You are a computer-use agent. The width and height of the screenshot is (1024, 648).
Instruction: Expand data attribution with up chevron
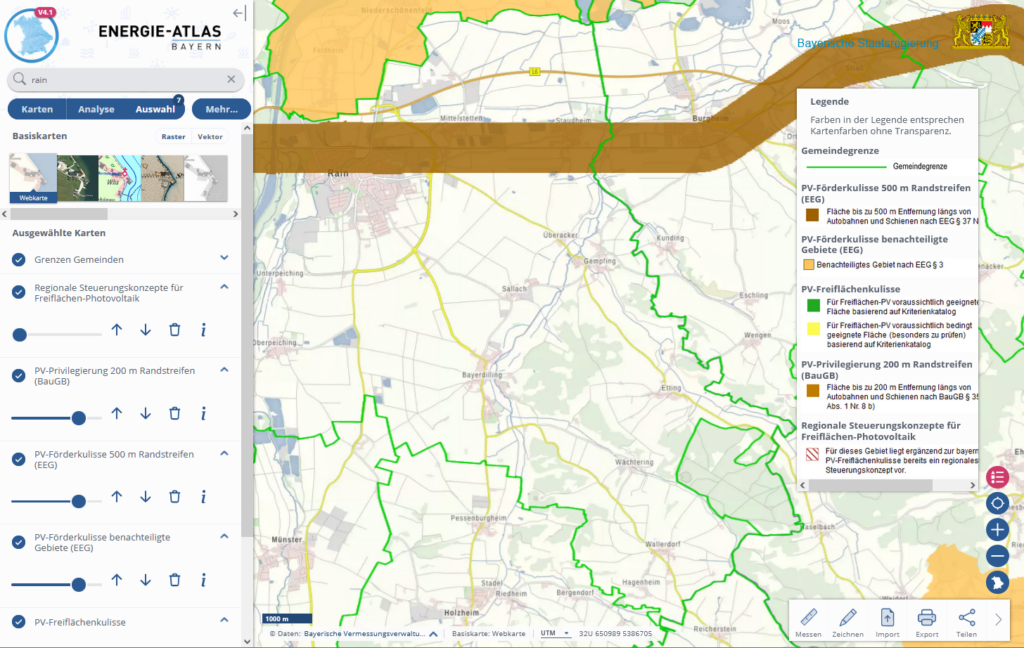coord(434,634)
